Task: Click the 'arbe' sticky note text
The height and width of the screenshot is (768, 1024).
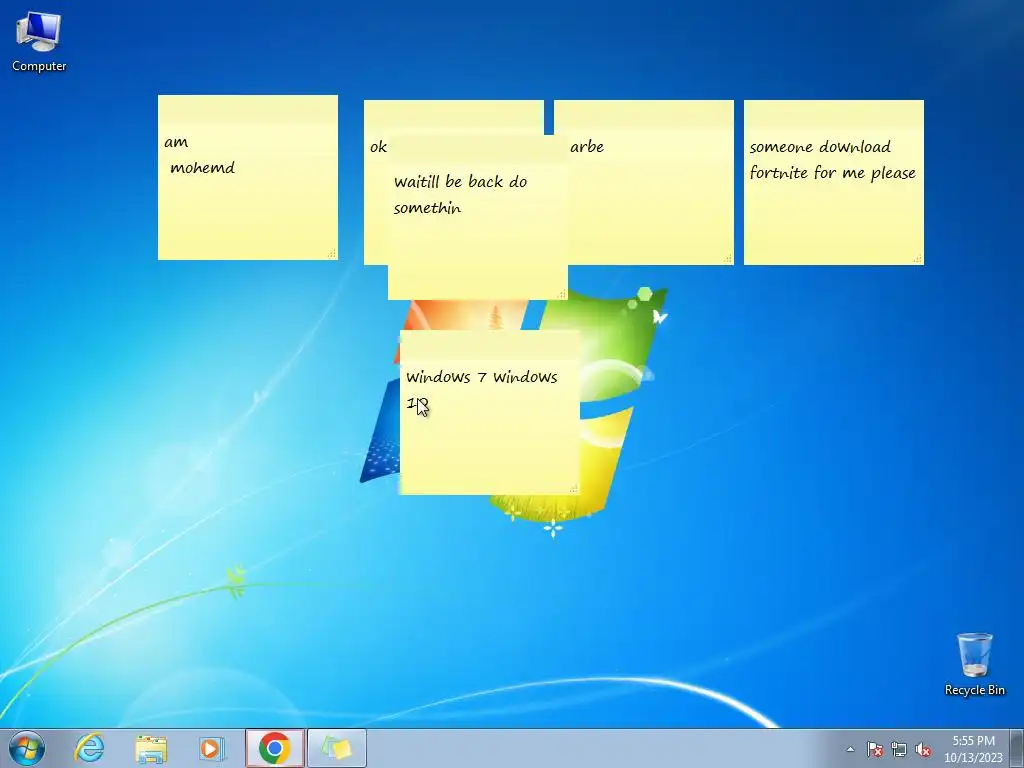Action: [x=586, y=147]
